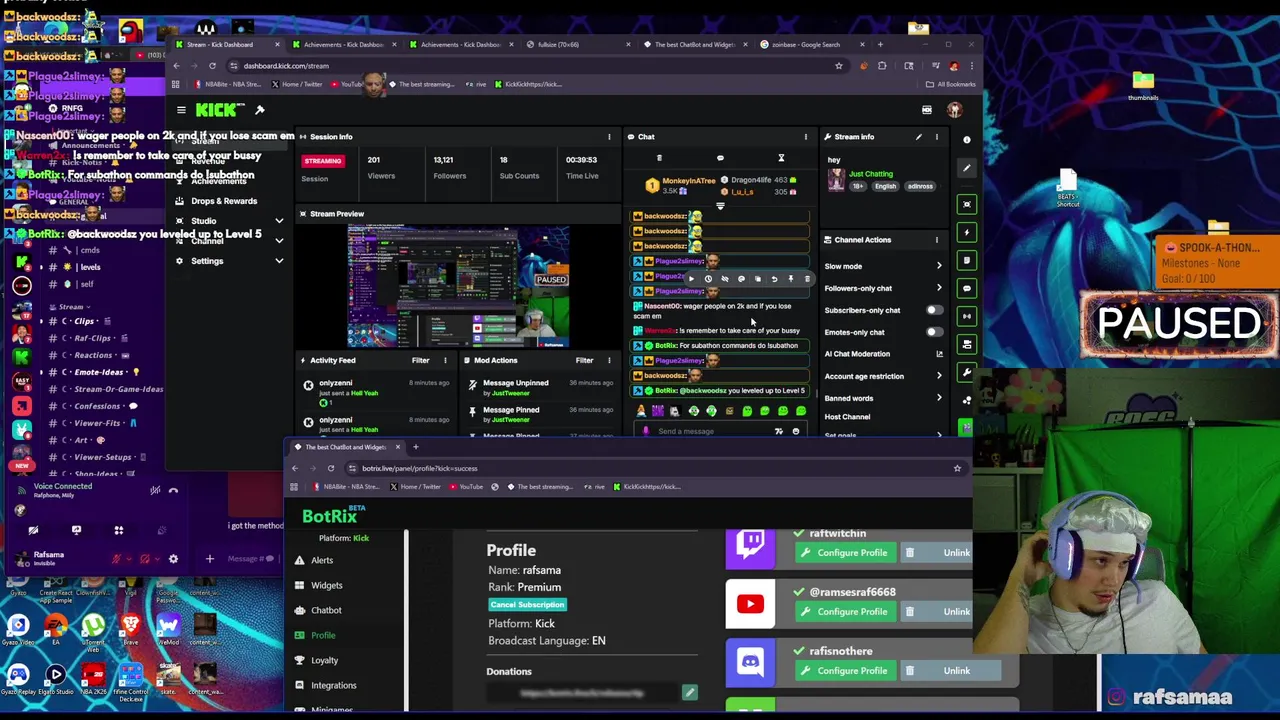Expand Account age restriction options
The width and height of the screenshot is (1280, 720).
939,376
